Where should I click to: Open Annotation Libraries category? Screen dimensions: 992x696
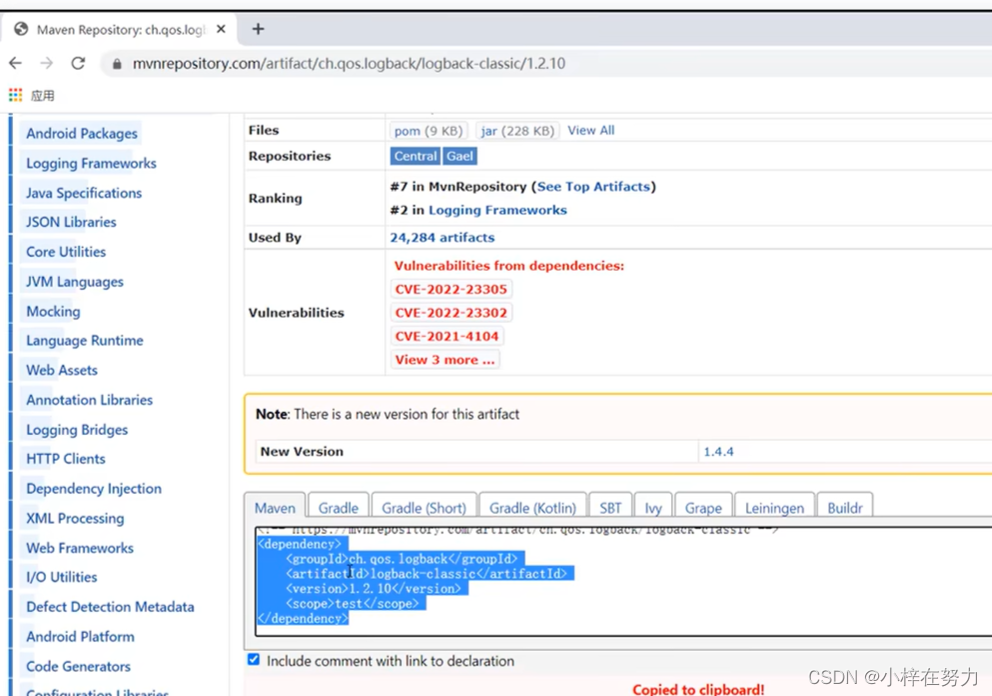pyautogui.click(x=89, y=400)
